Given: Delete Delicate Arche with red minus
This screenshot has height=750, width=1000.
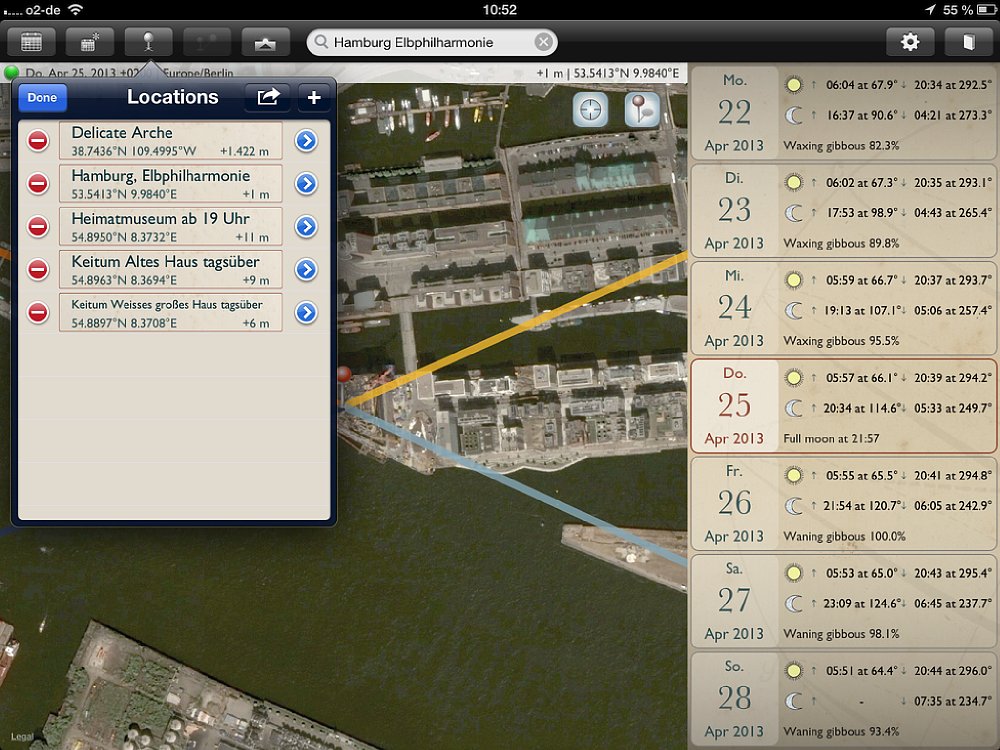Looking at the screenshot, I should click(38, 140).
